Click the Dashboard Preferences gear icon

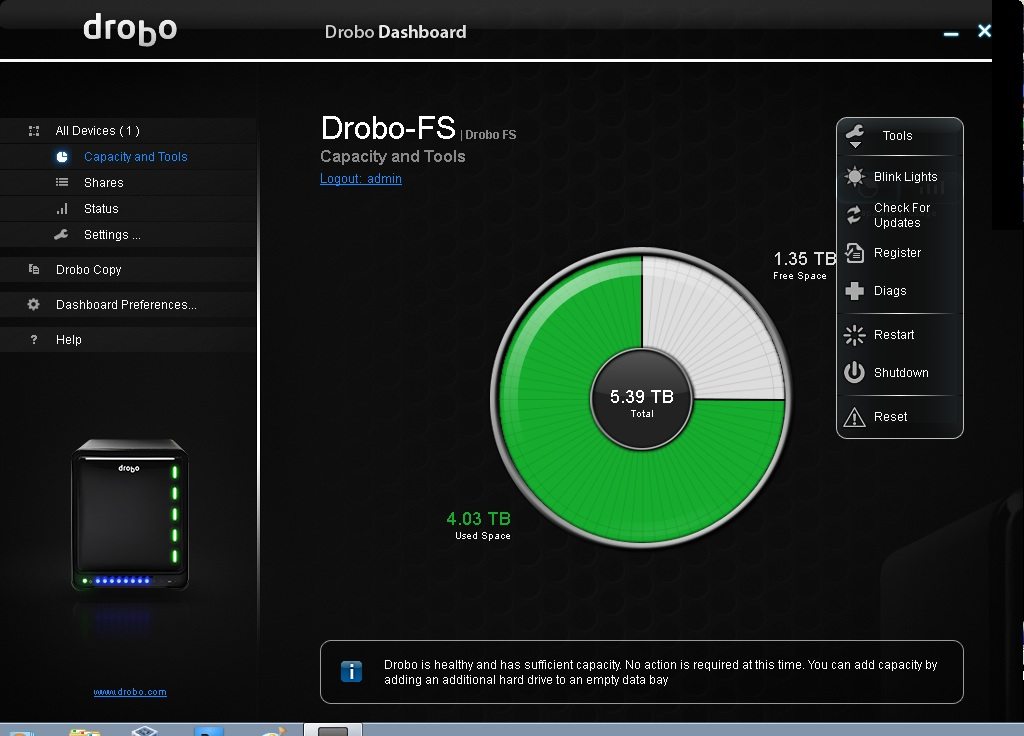(x=33, y=304)
